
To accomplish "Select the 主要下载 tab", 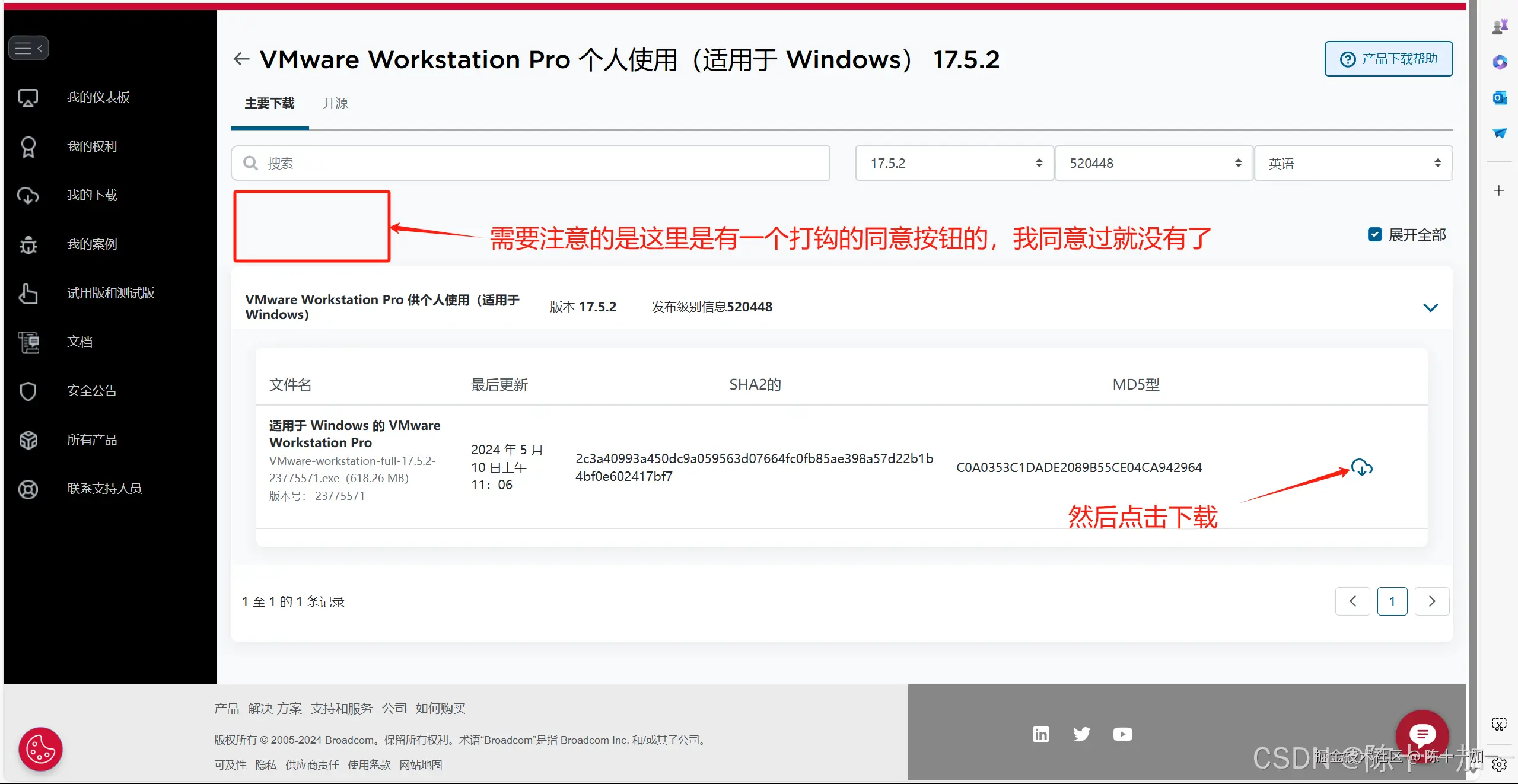I will (x=269, y=103).
